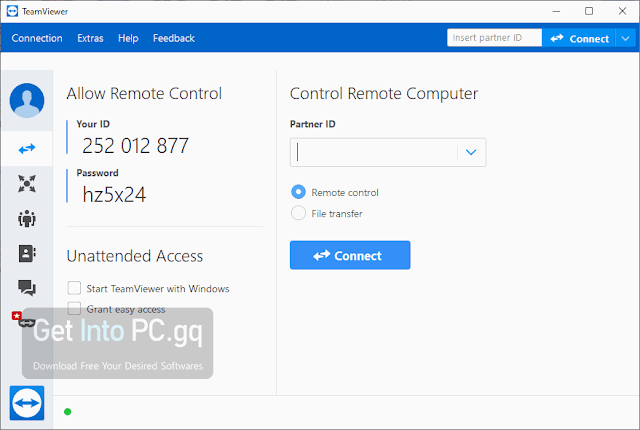Viewport: 640px width, 430px height.
Task: Click the large blue Connect button
Action: (x=350, y=255)
